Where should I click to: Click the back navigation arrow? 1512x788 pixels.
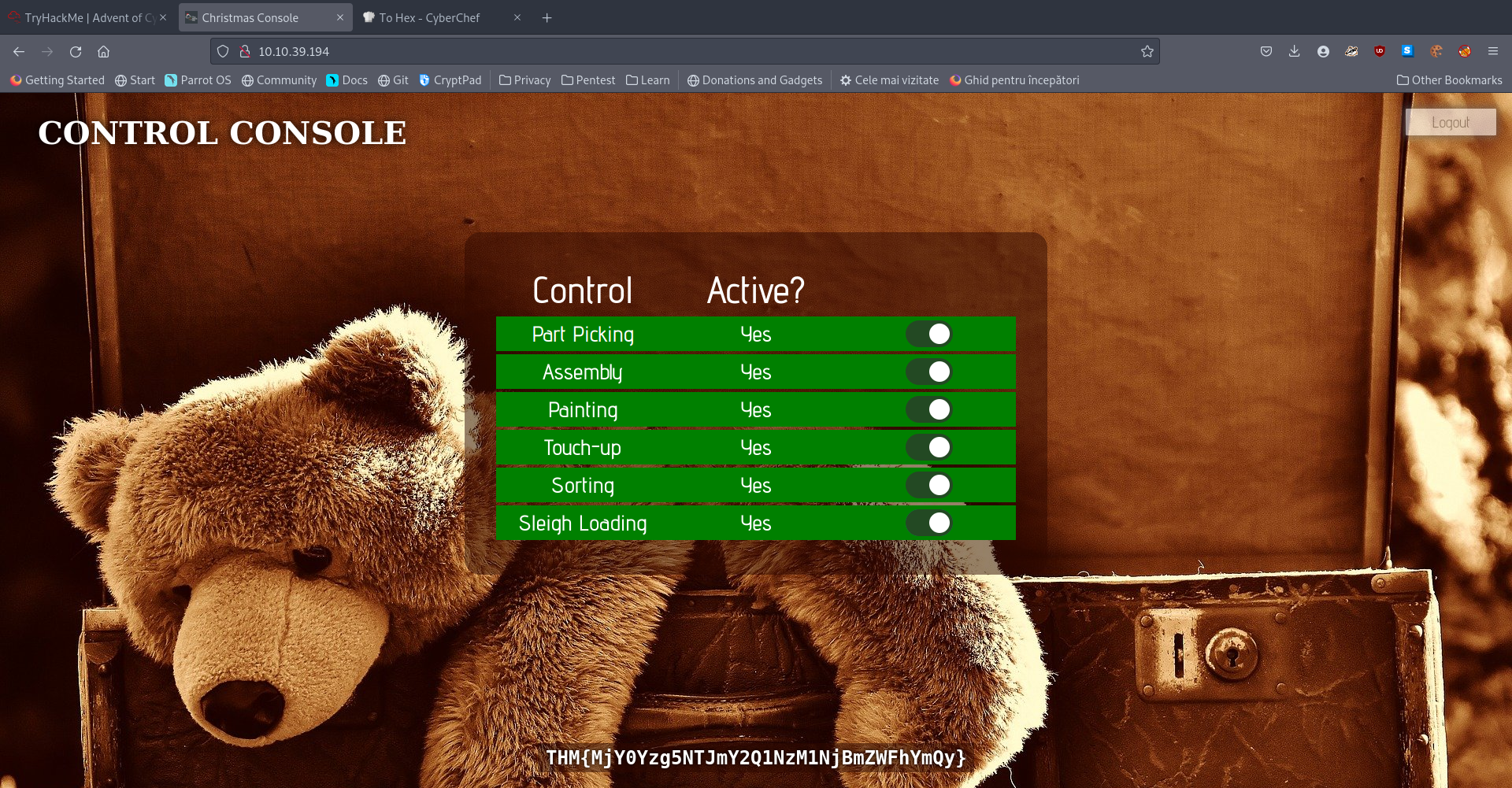(19, 52)
